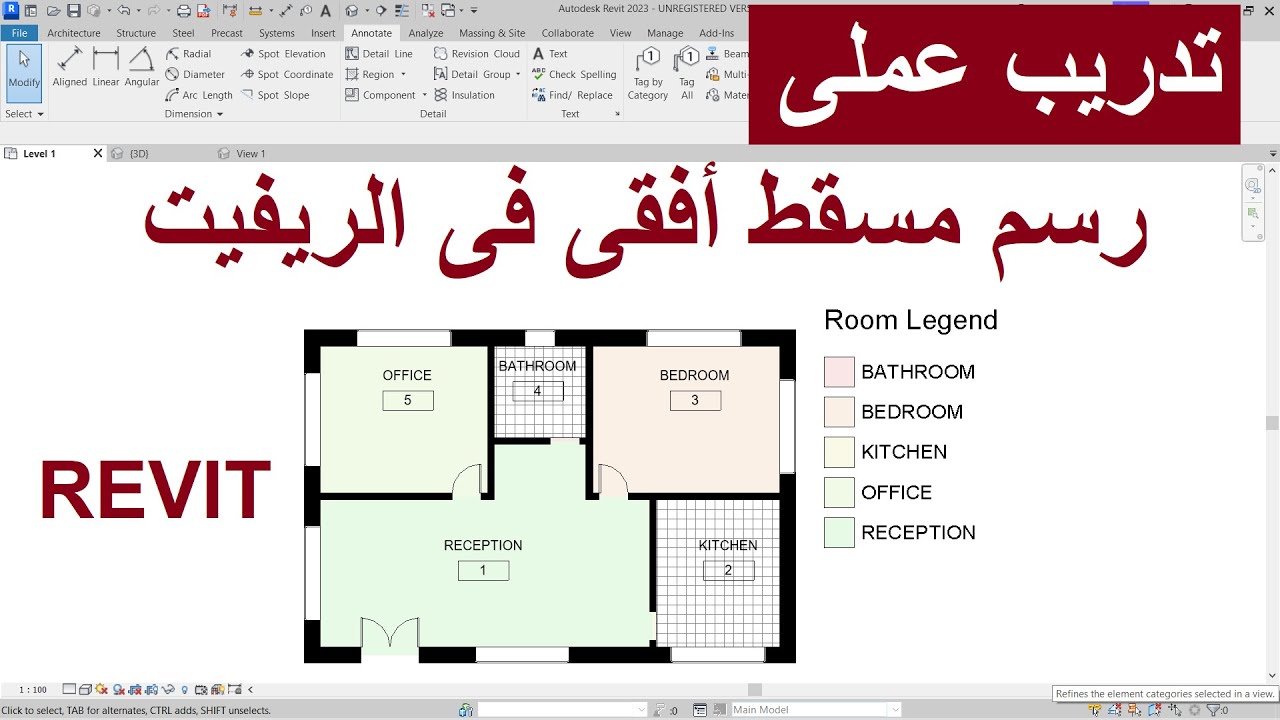Select the Modify tool
The image size is (1280, 720).
[23, 71]
